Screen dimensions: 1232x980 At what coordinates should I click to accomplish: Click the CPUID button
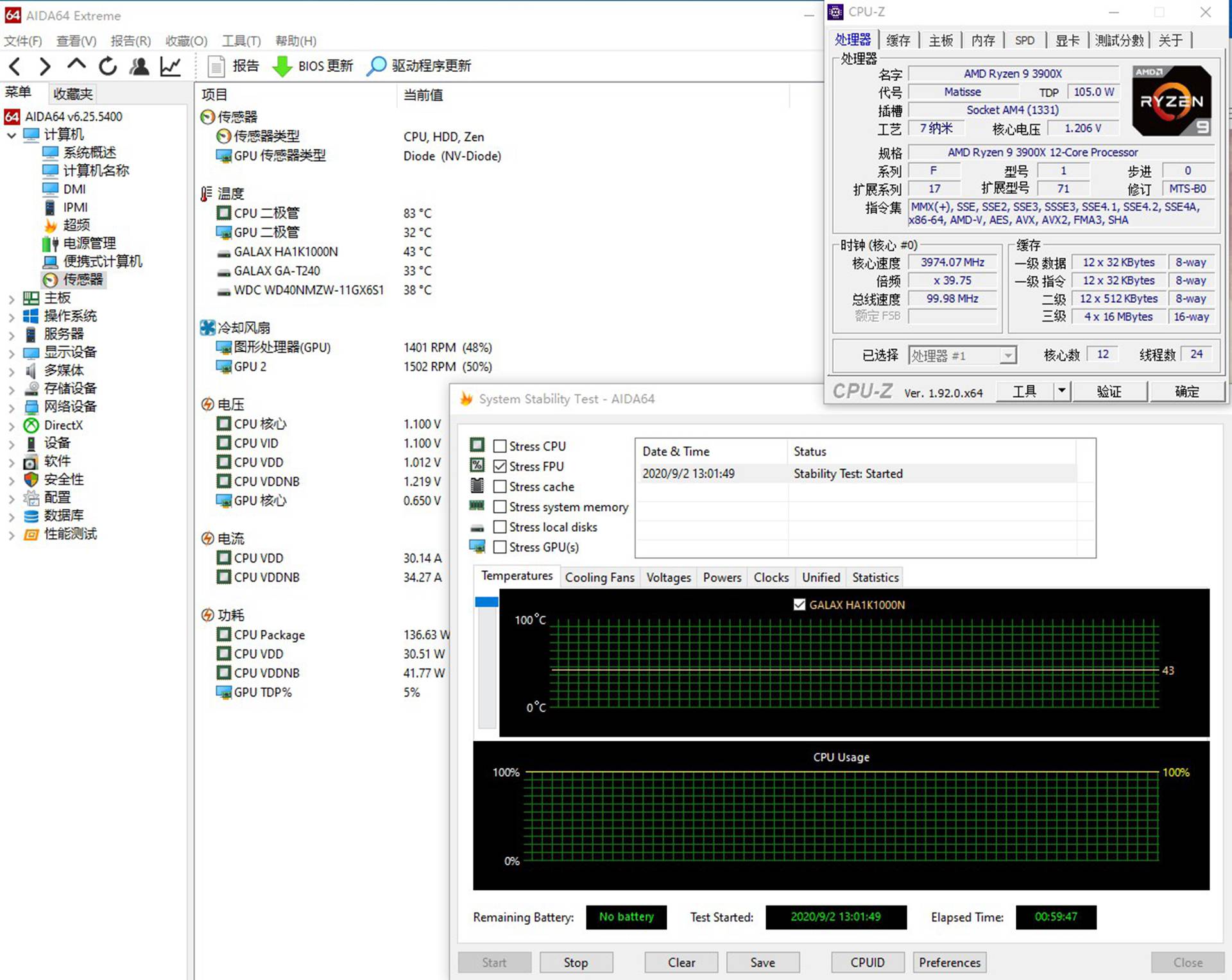click(868, 962)
